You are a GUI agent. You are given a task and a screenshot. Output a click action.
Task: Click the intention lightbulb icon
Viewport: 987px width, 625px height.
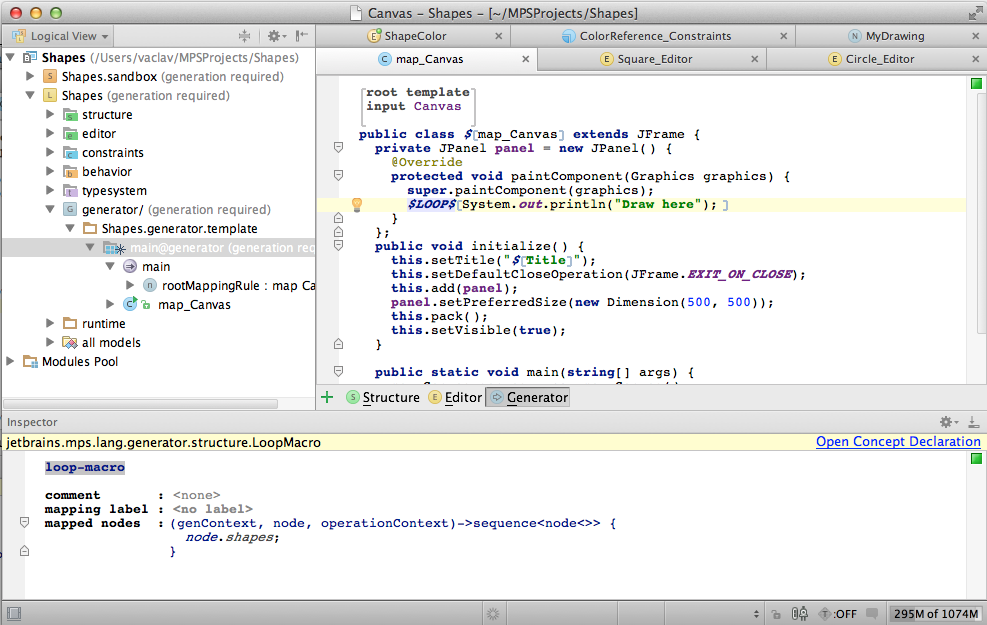point(355,205)
